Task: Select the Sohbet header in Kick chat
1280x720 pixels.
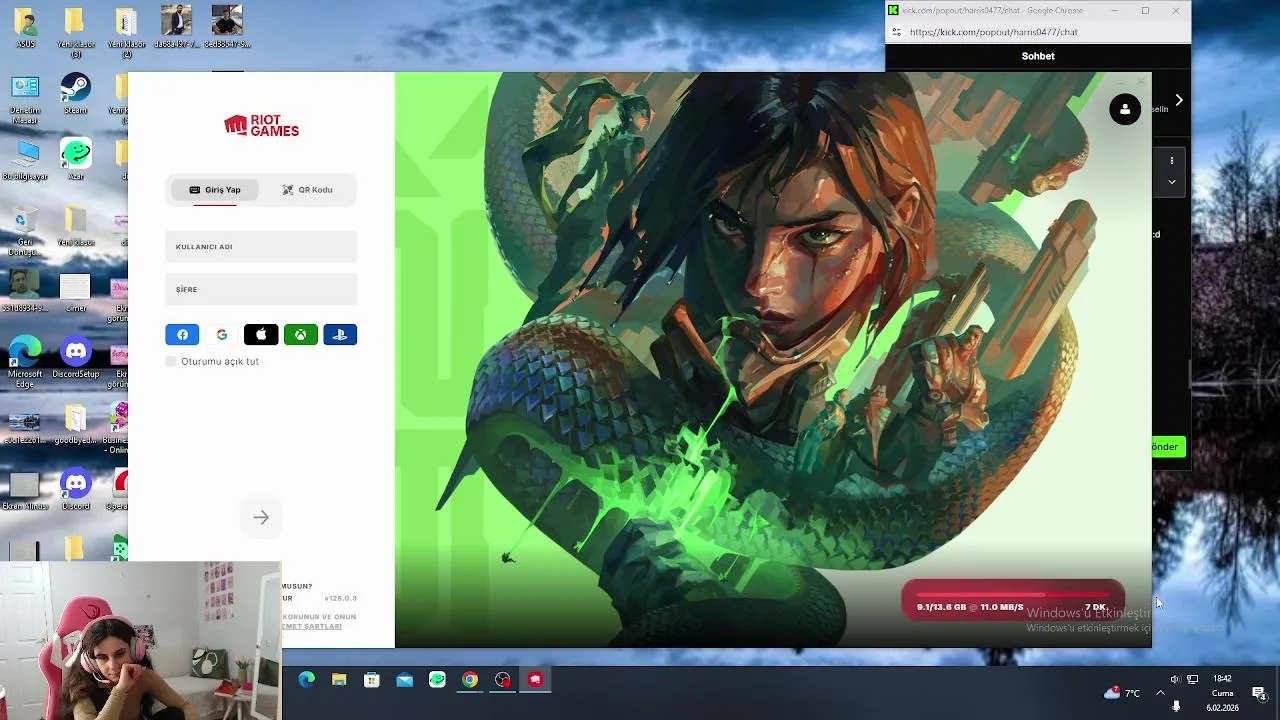Action: coord(1038,56)
